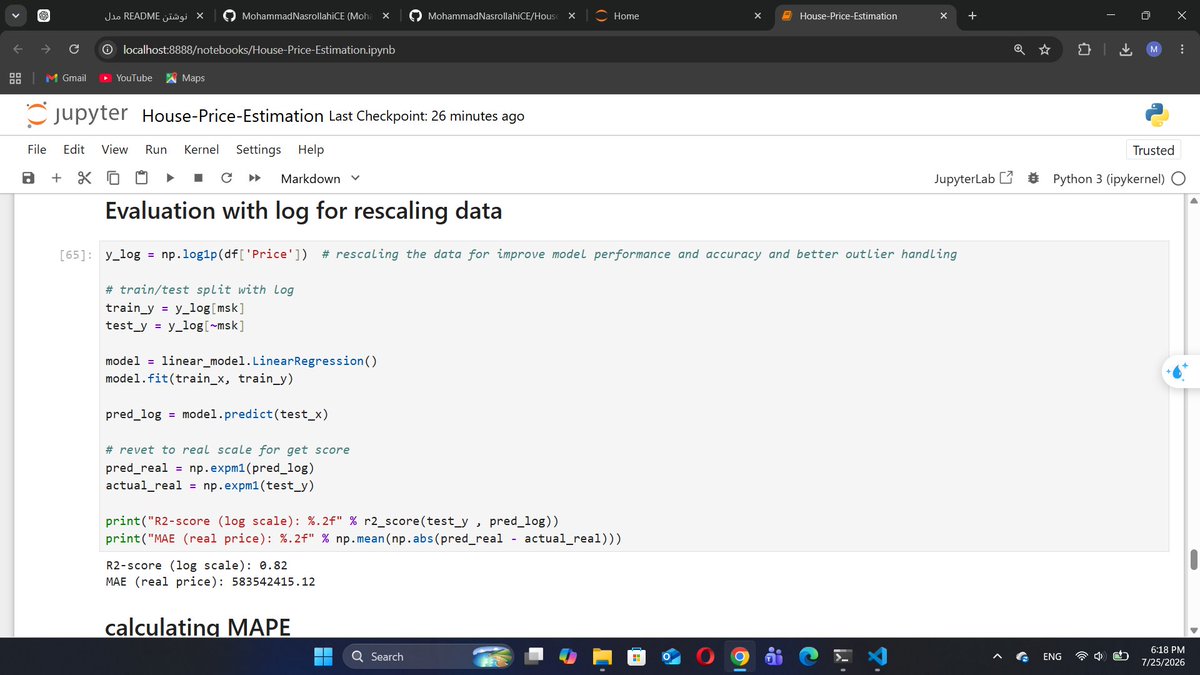Open the debugger bug icon
The height and width of the screenshot is (675, 1200).
(x=1033, y=178)
